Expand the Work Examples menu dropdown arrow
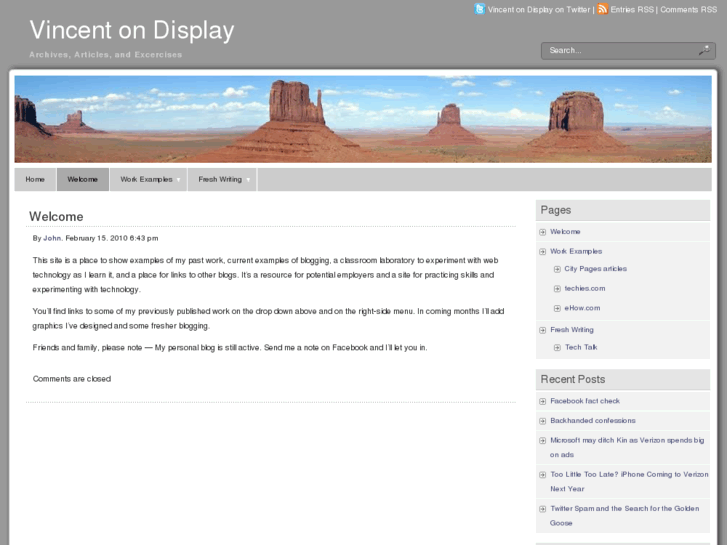The width and height of the screenshot is (727, 545). 179,180
